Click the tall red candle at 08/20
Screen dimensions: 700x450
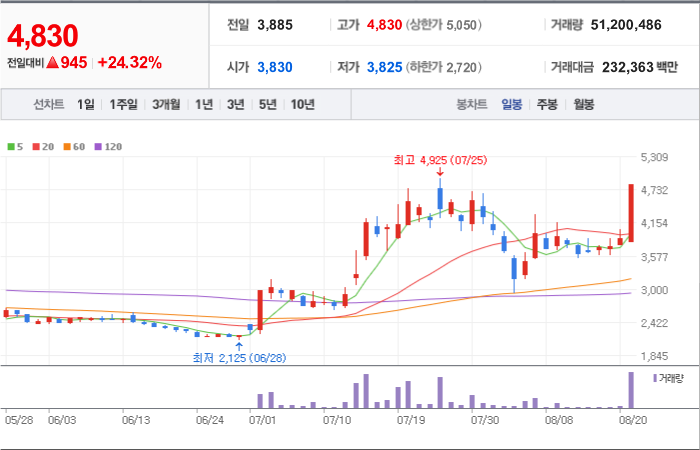click(631, 213)
